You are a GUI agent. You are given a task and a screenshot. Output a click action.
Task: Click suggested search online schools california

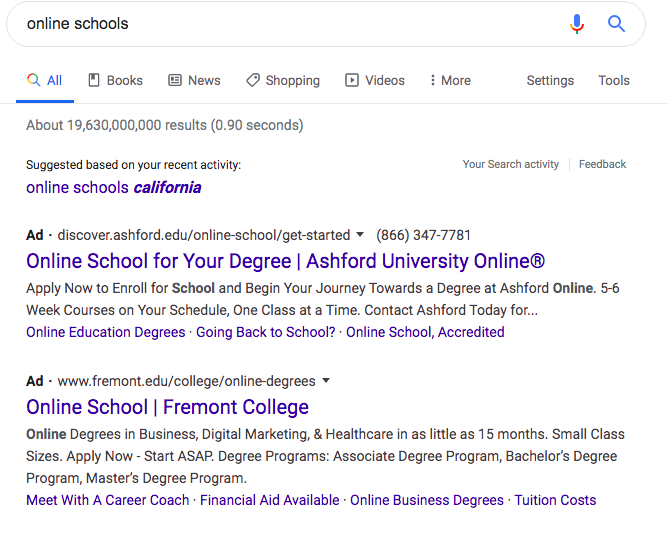[113, 187]
